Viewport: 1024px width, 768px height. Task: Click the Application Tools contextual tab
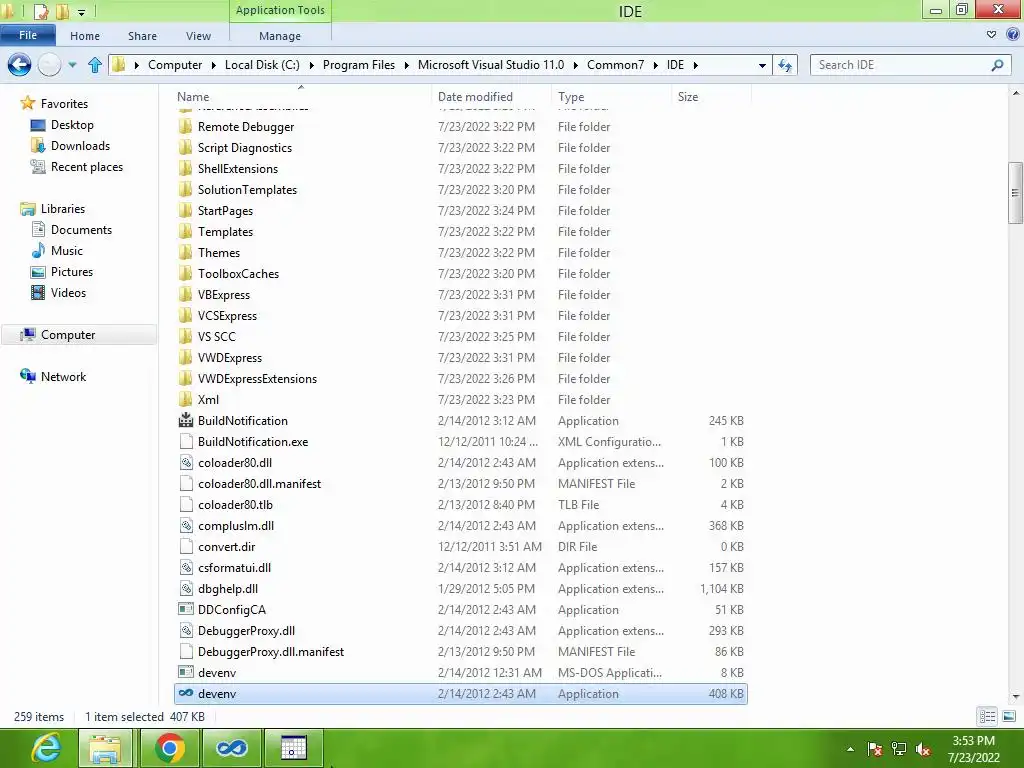point(280,10)
